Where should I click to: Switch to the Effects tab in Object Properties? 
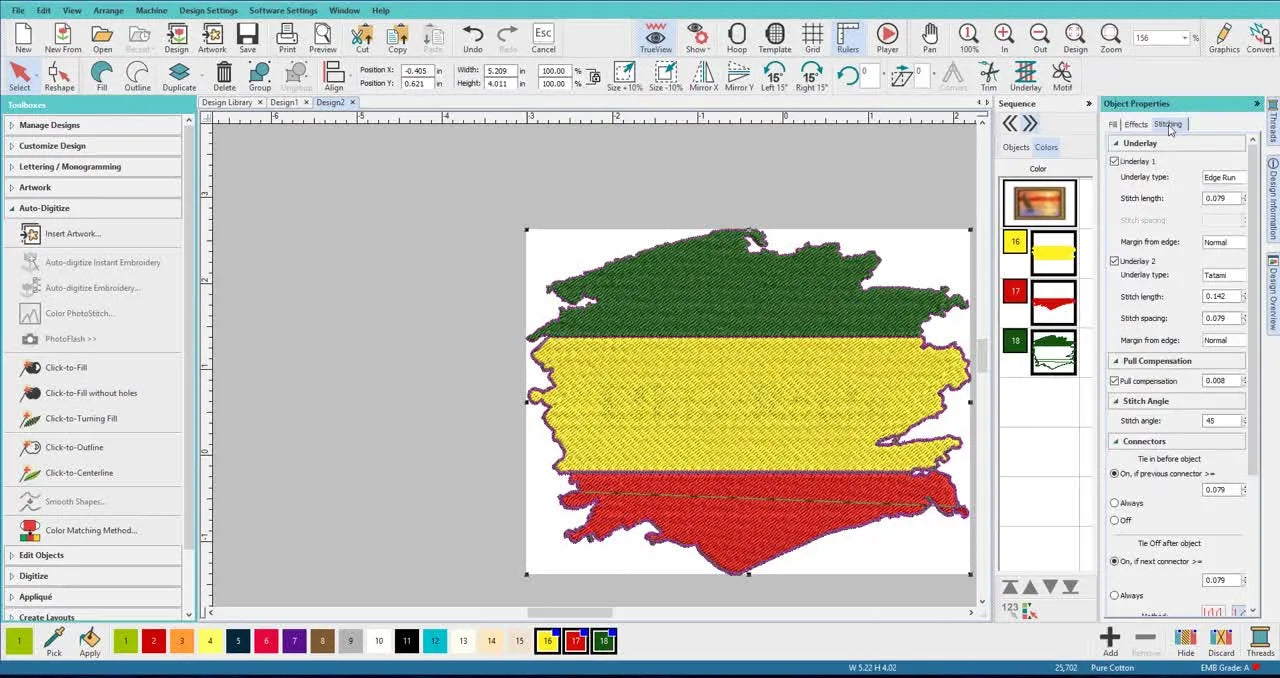pyautogui.click(x=1136, y=124)
